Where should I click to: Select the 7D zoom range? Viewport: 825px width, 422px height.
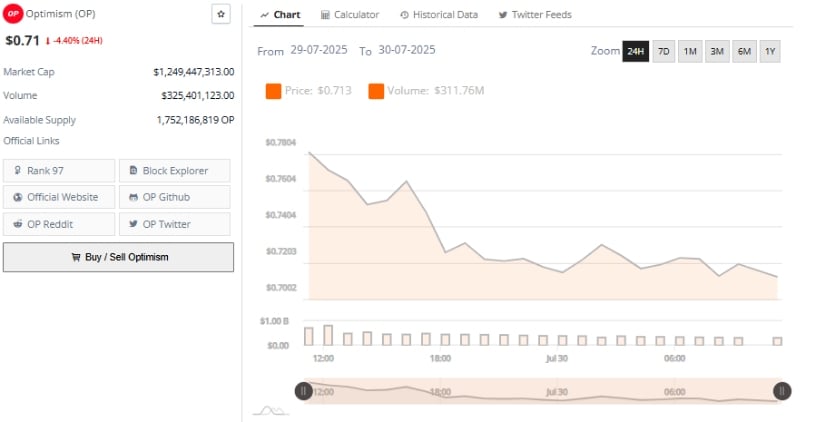click(x=664, y=51)
